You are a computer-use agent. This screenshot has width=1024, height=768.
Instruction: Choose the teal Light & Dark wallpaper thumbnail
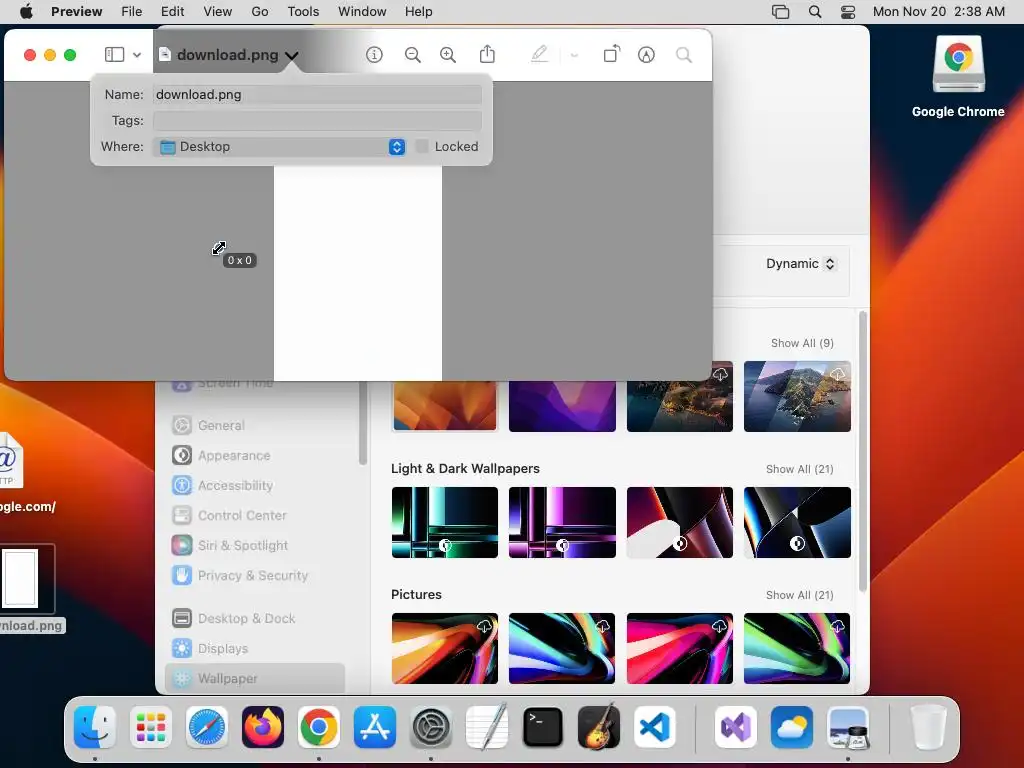(445, 522)
